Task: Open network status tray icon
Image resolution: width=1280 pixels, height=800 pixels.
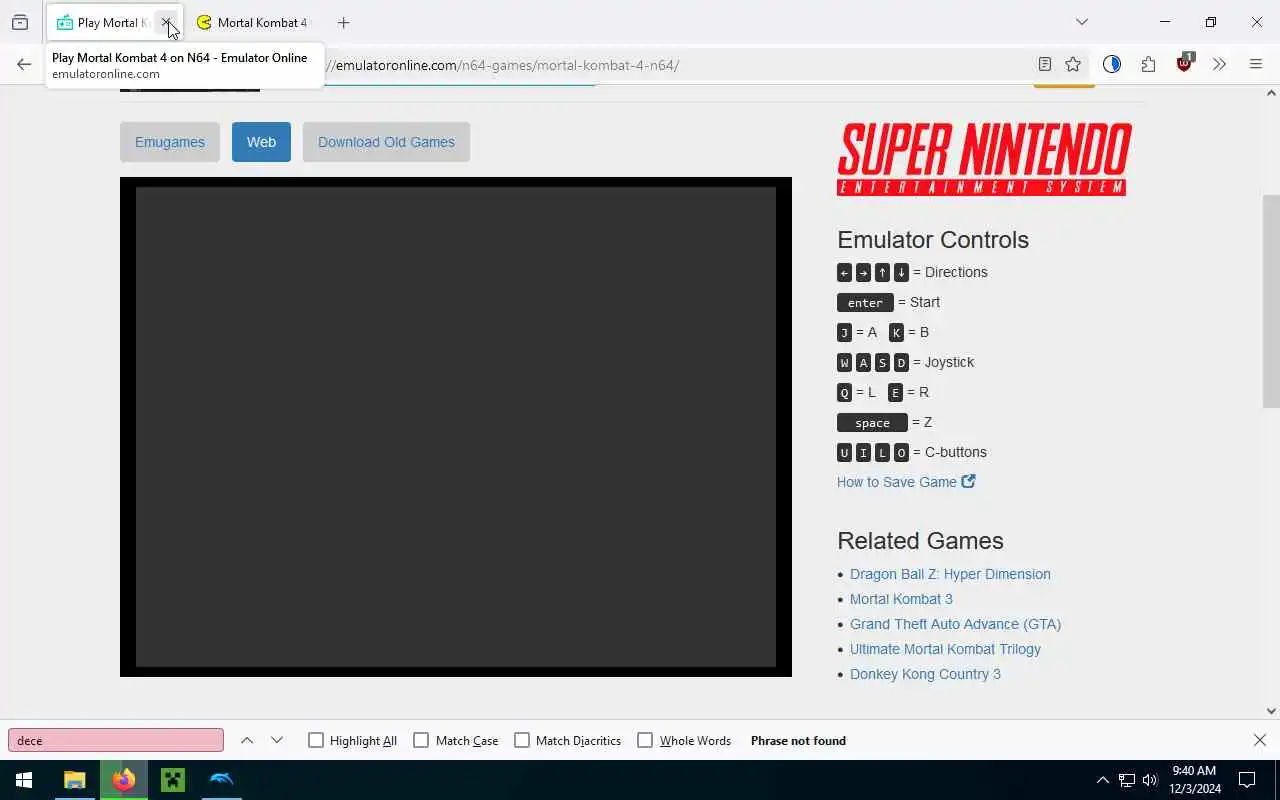Action: [1126, 780]
